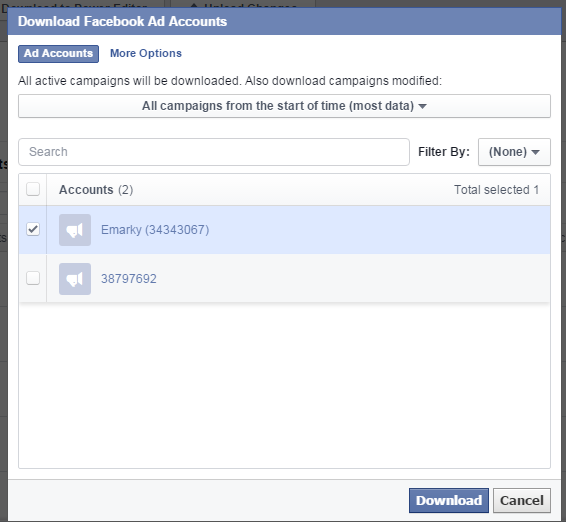The width and height of the screenshot is (566, 527).
Task: Click the Filter By: label
Action: [x=444, y=152]
